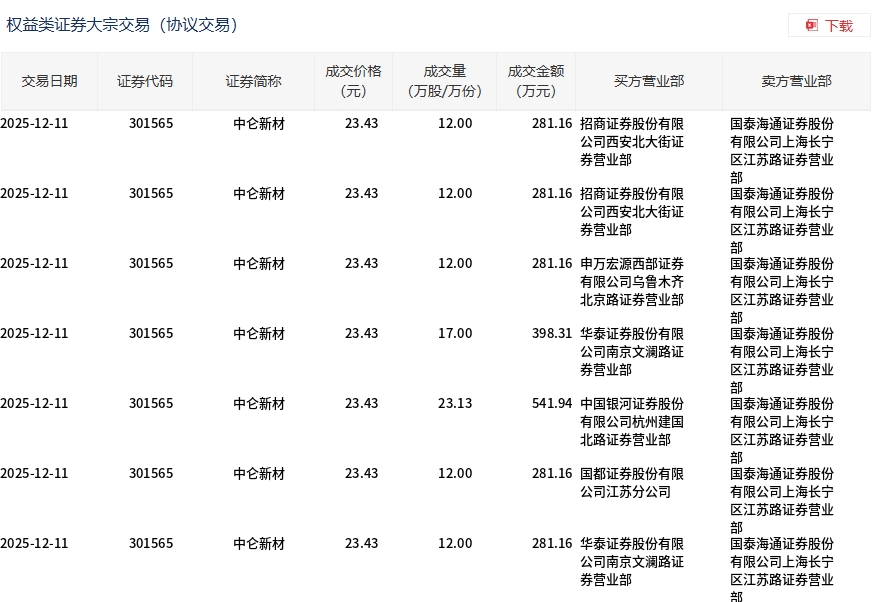Select the 成交价格(元) column header
The image size is (872, 602).
(353, 81)
